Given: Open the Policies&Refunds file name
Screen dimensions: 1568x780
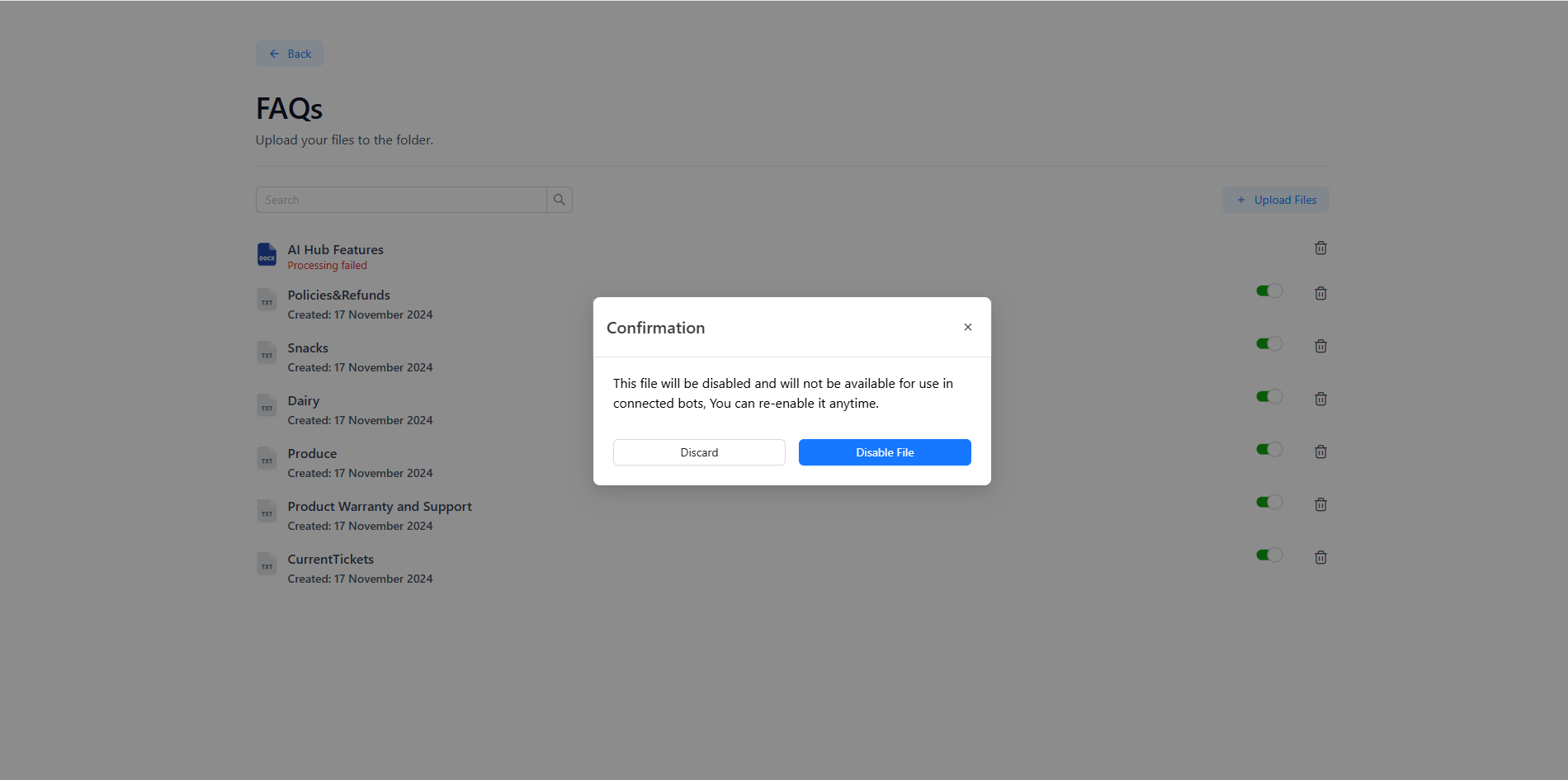Looking at the screenshot, I should pos(338,295).
